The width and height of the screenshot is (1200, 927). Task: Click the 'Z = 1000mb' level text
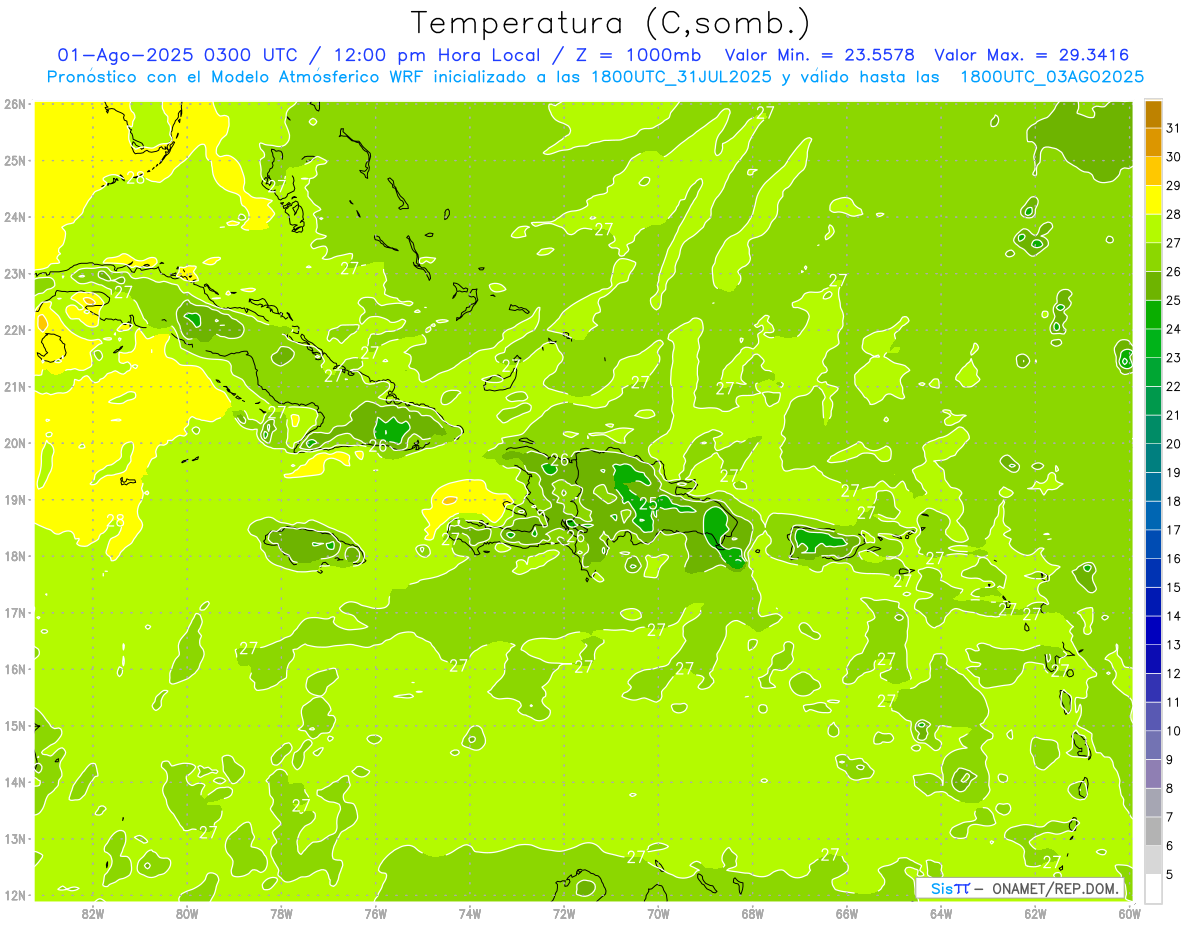click(x=637, y=55)
